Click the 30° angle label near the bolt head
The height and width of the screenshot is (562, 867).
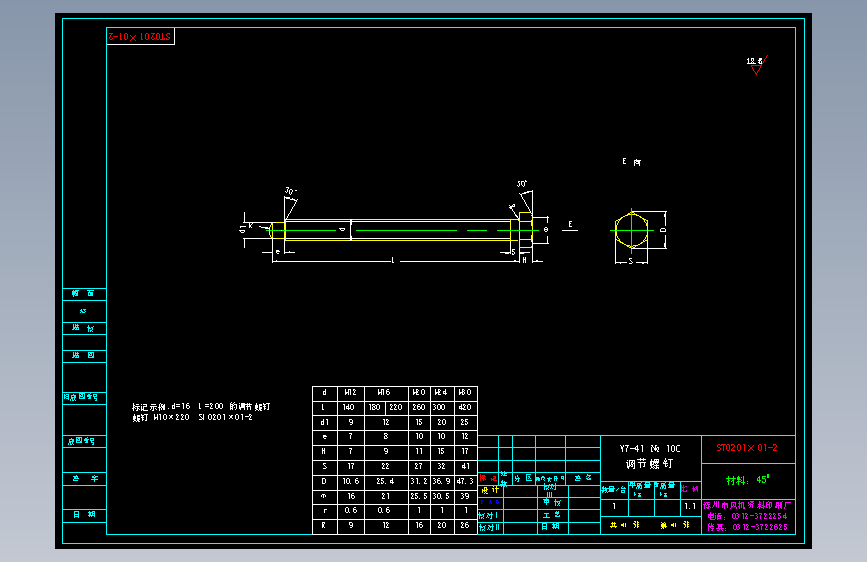tap(522, 184)
